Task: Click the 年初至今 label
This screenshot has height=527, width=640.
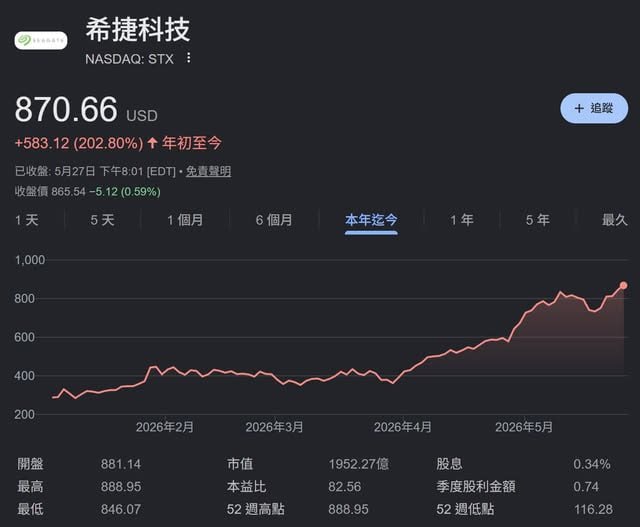Action: click(x=192, y=143)
